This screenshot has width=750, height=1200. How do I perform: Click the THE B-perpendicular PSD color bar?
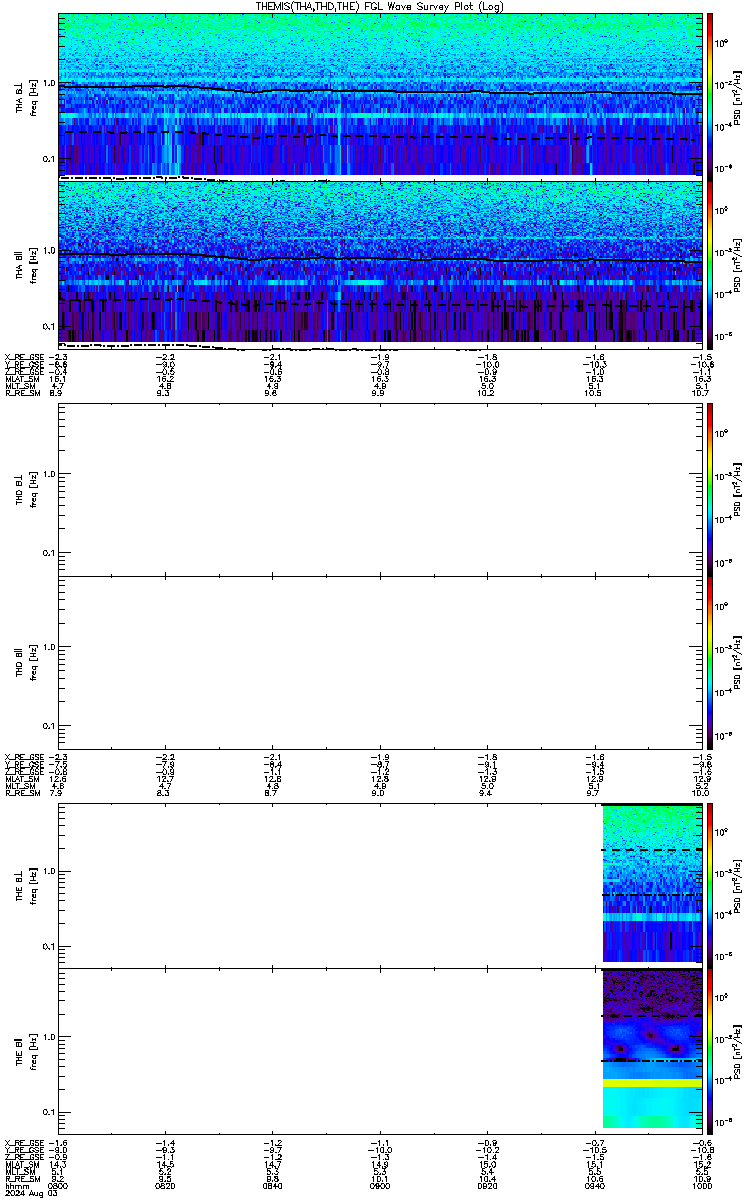coord(711,884)
